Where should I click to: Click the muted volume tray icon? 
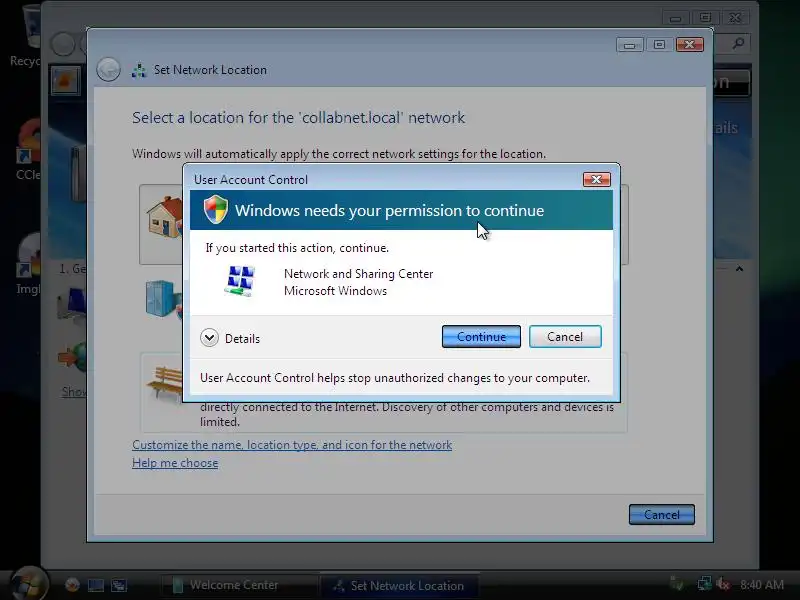coord(723,584)
